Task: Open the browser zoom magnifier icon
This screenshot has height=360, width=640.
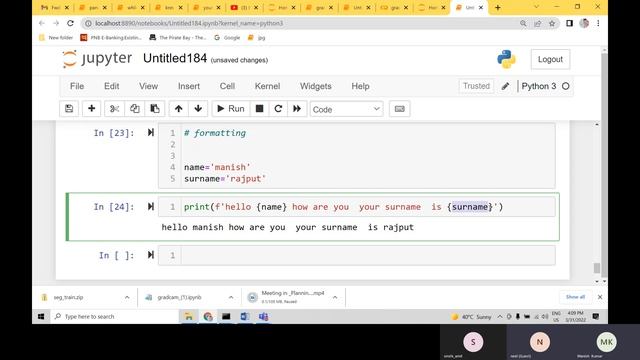Action: coord(523,23)
